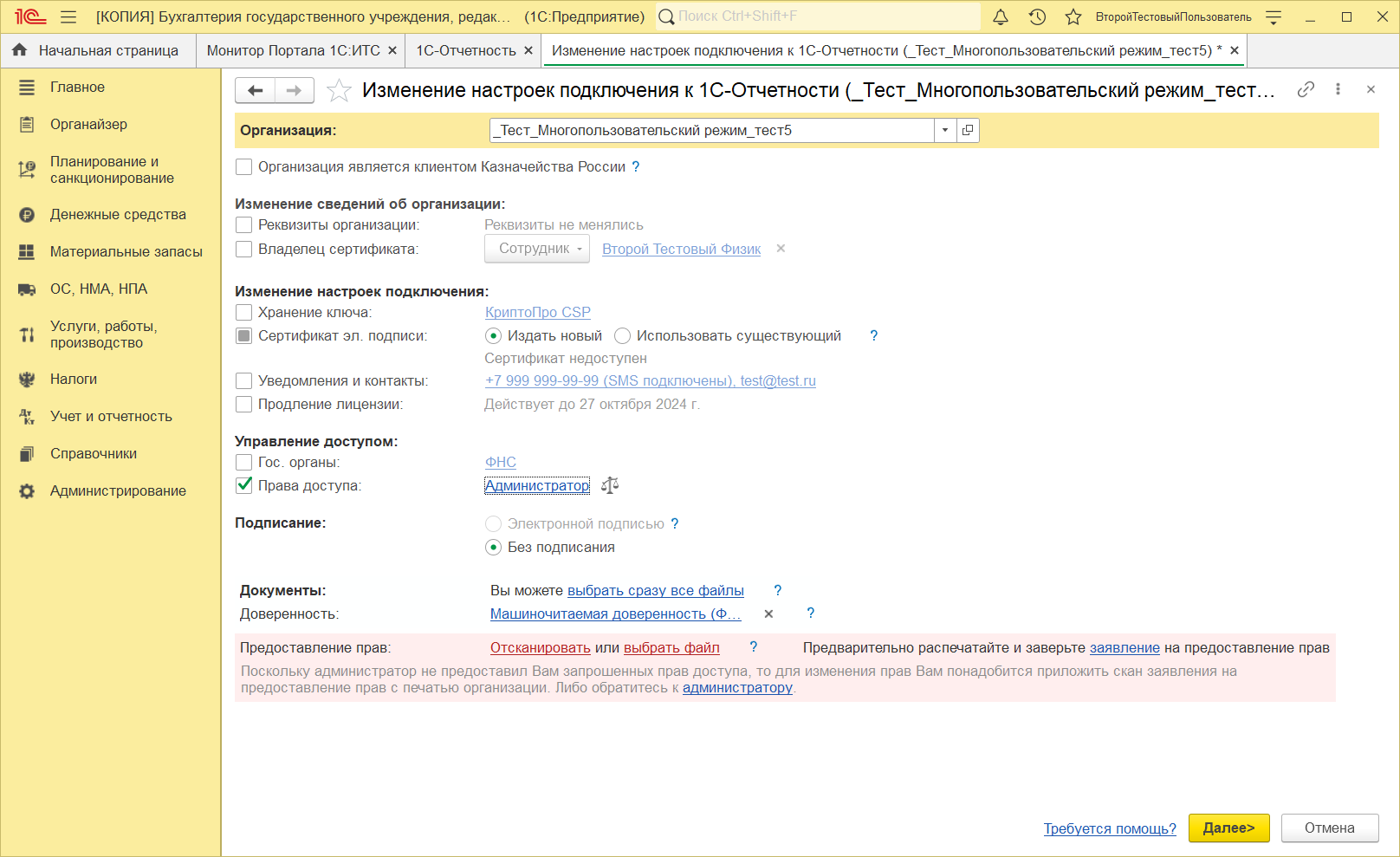Add form to favorites star

tap(339, 90)
